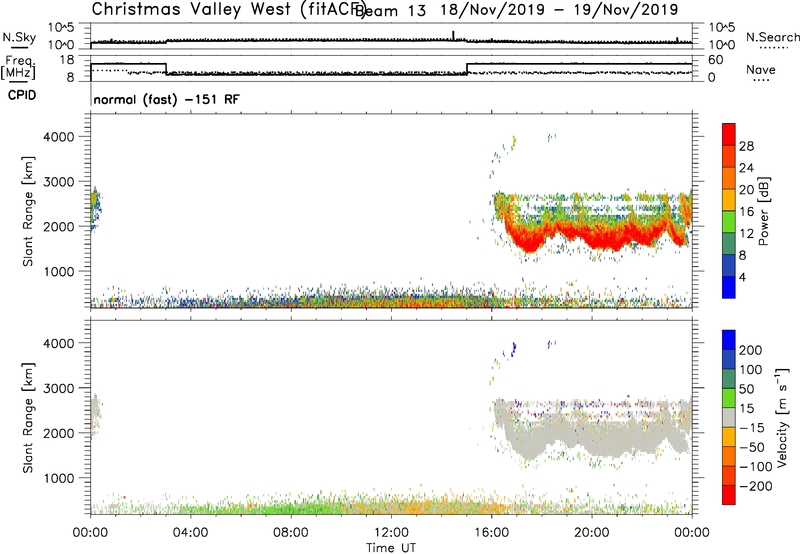Click the '20:00' time axis tick label
The width and height of the screenshot is (800, 554).
pyautogui.click(x=591, y=532)
